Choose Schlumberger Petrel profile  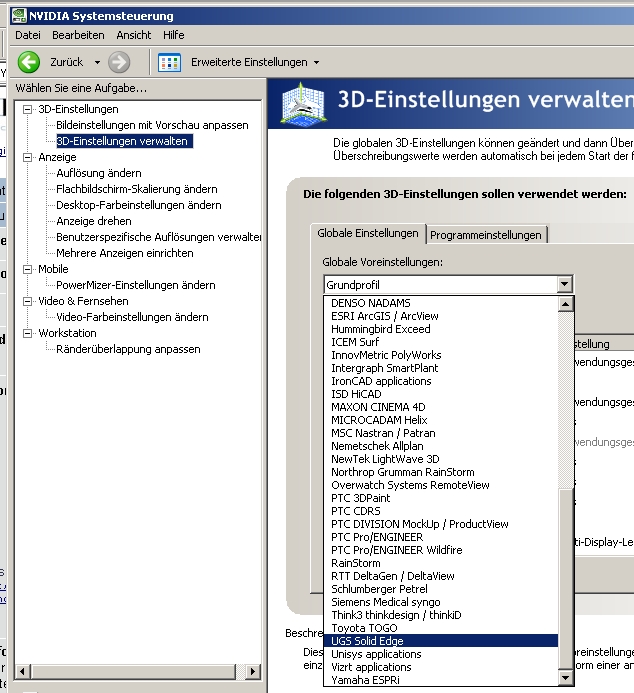click(x=441, y=589)
